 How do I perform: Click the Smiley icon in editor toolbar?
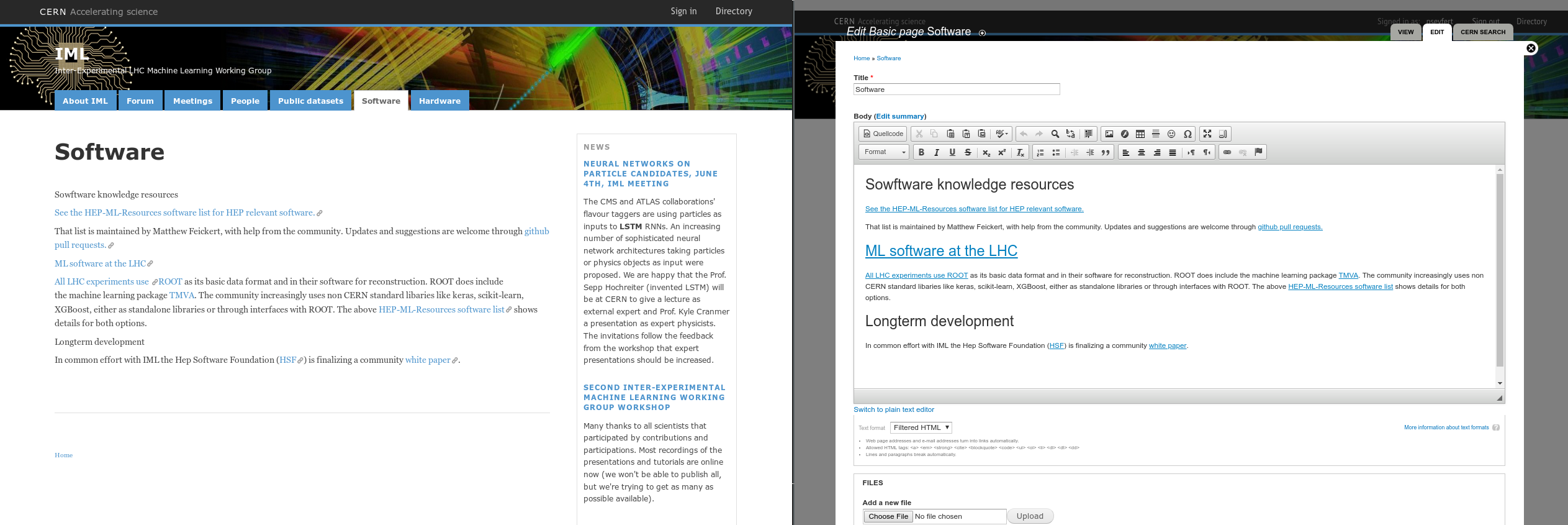[1171, 134]
